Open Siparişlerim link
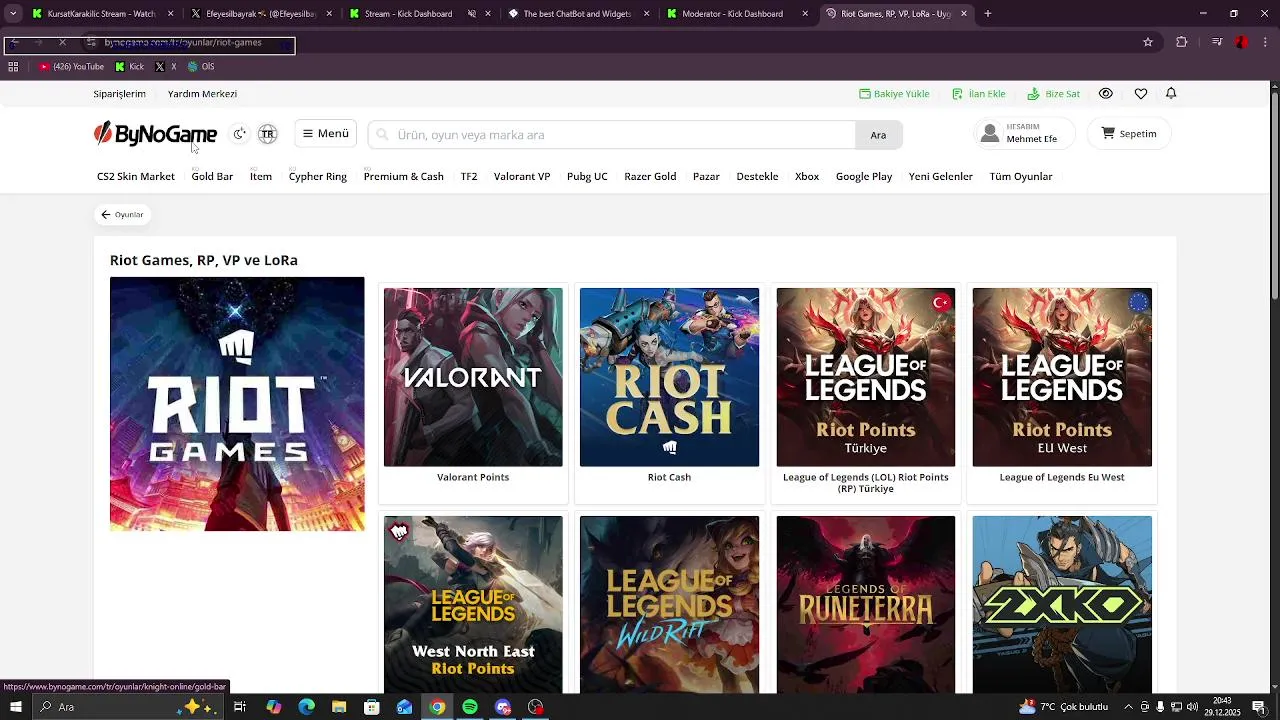The height and width of the screenshot is (720, 1280). pos(120,94)
